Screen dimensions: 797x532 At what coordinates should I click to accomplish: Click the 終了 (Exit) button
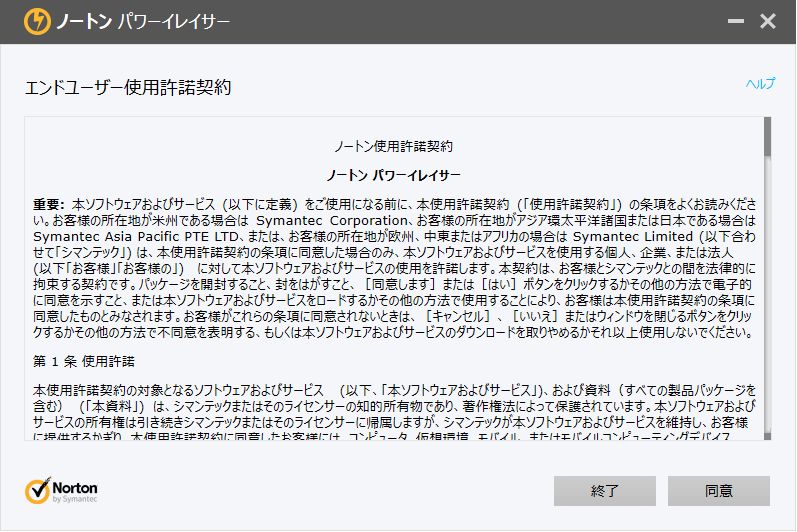(x=605, y=491)
